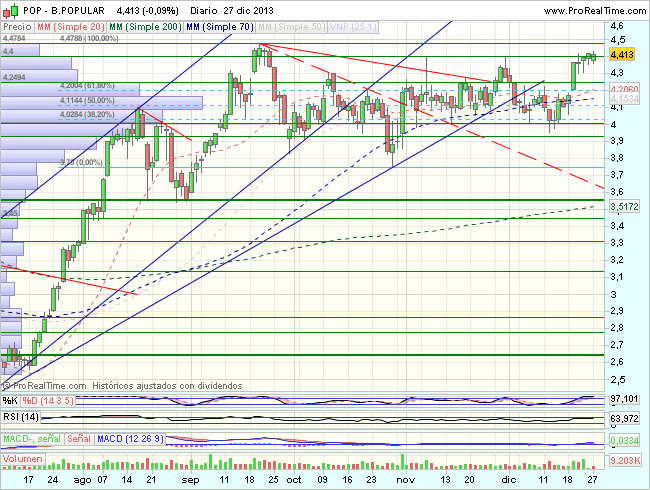
Task: Click the 4,1144 (50,00%) Fibonacci label
Action: click(87, 100)
